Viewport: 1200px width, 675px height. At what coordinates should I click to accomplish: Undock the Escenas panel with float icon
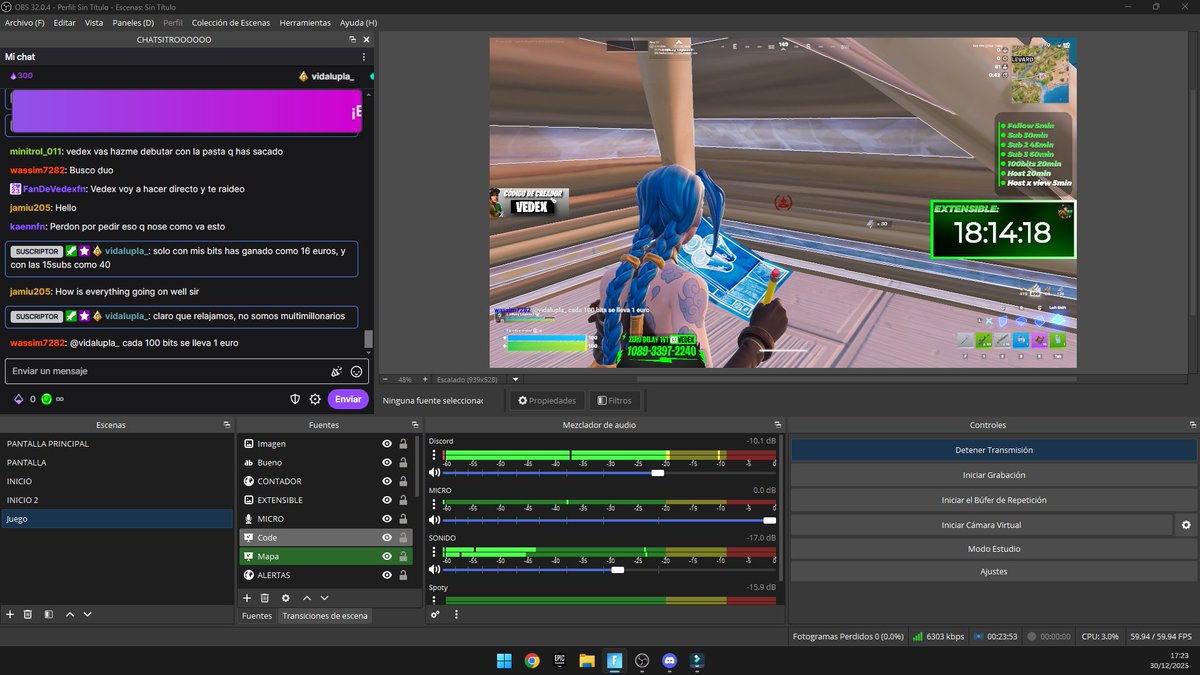pyautogui.click(x=227, y=425)
